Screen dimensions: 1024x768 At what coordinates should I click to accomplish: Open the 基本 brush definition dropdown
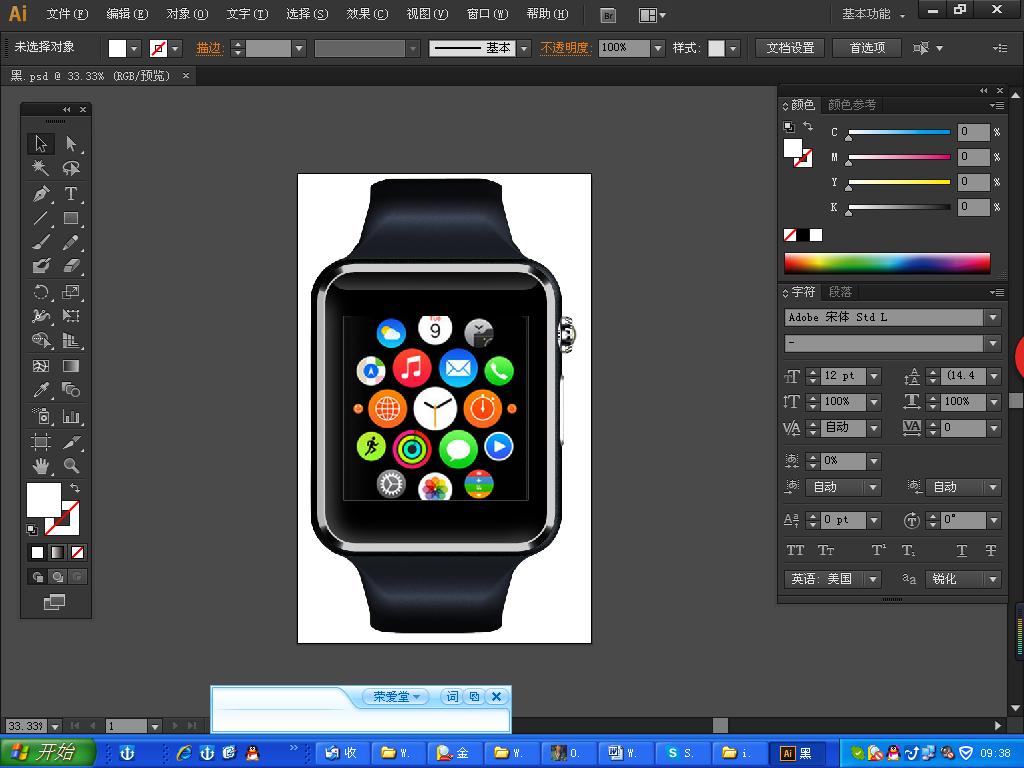click(x=524, y=48)
